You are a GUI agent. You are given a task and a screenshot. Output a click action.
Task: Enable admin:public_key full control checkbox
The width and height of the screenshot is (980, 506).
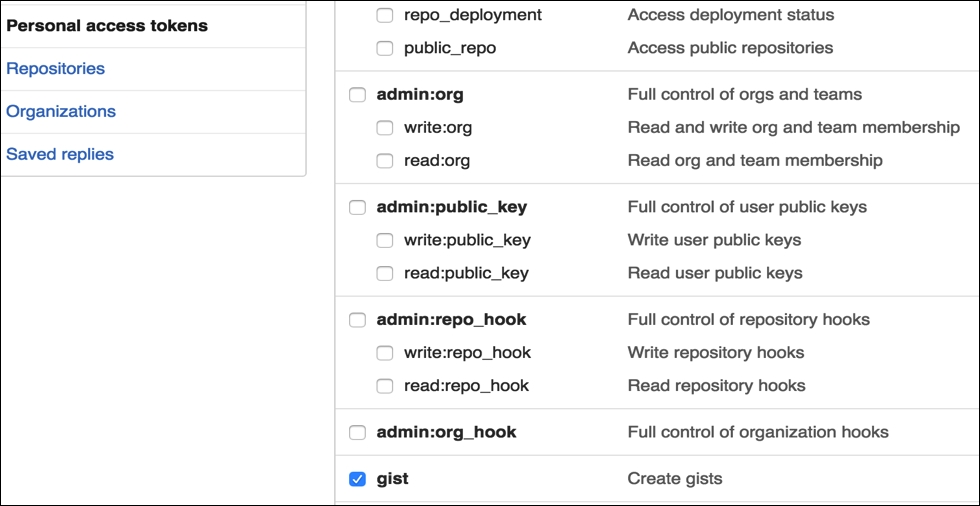pyautogui.click(x=357, y=208)
